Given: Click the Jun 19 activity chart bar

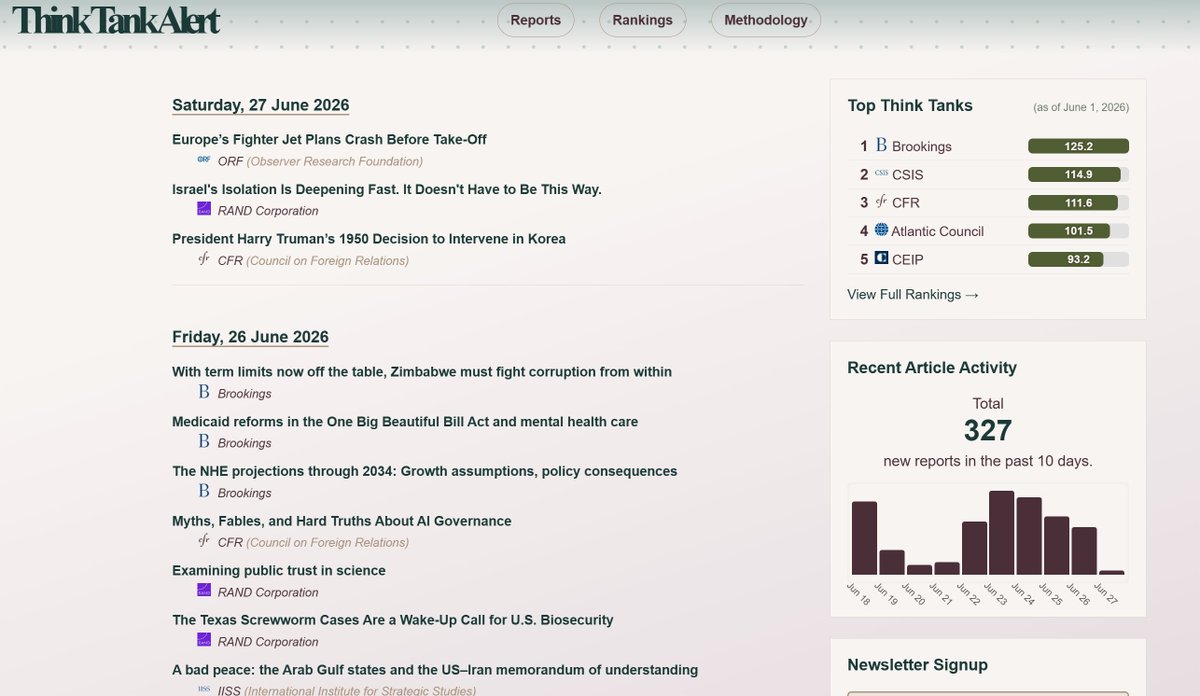Looking at the screenshot, I should tap(892, 562).
